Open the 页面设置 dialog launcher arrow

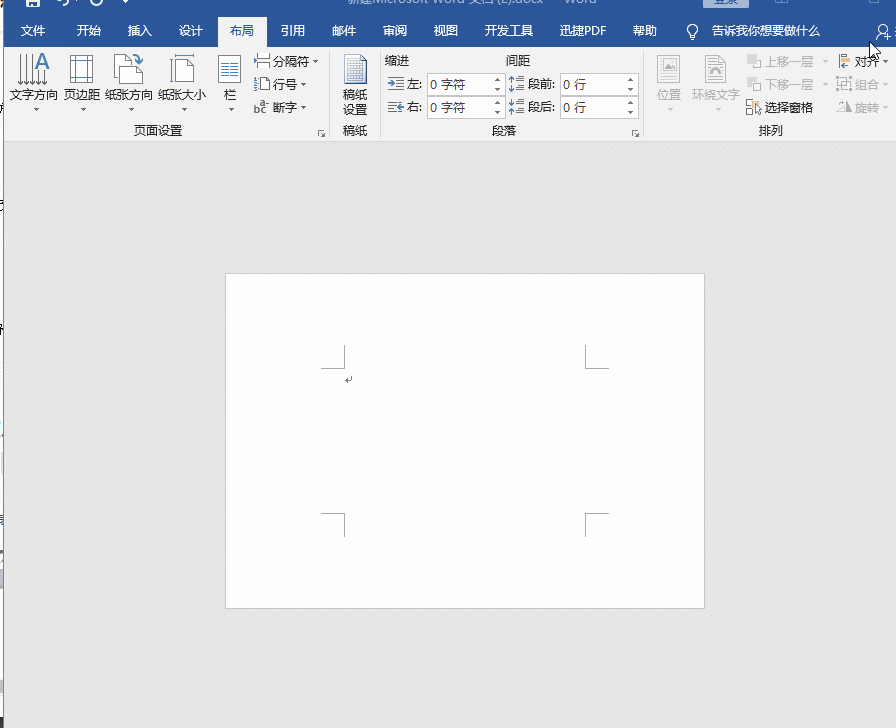tap(320, 133)
